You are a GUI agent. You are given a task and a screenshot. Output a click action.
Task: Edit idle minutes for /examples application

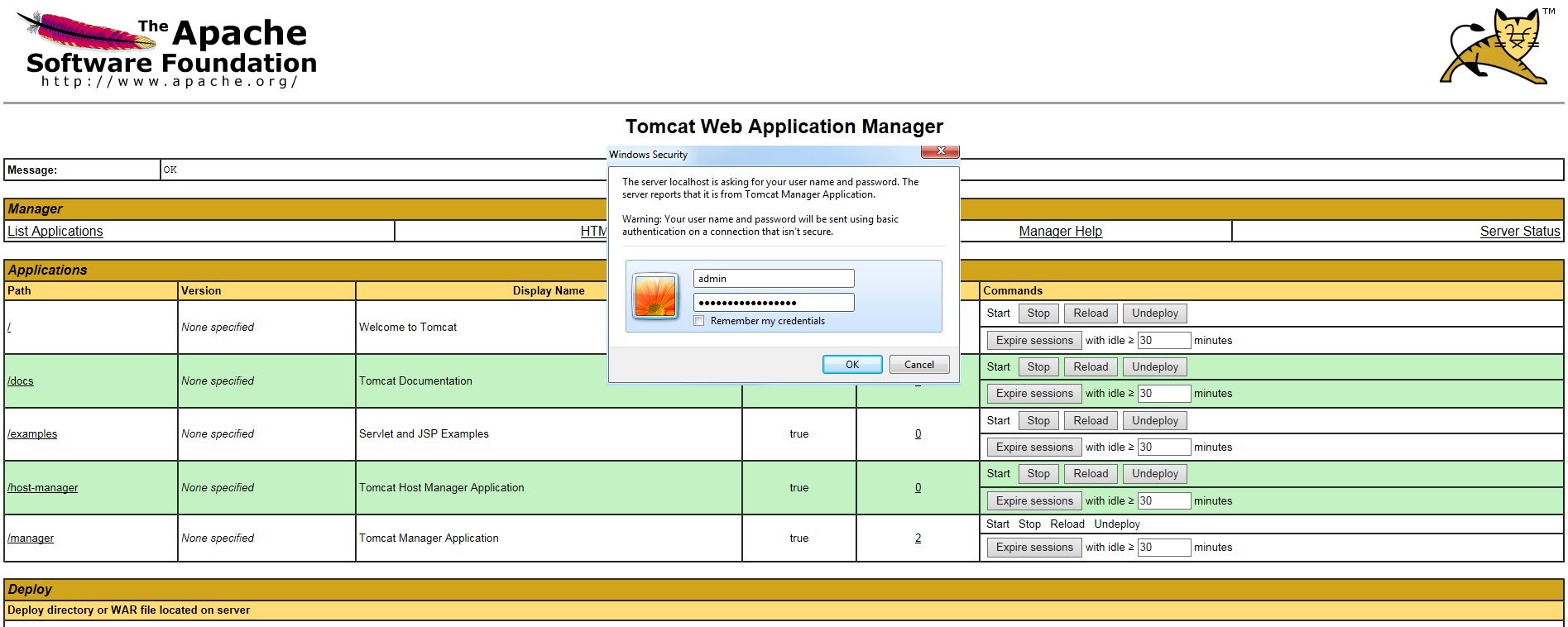tap(1164, 448)
